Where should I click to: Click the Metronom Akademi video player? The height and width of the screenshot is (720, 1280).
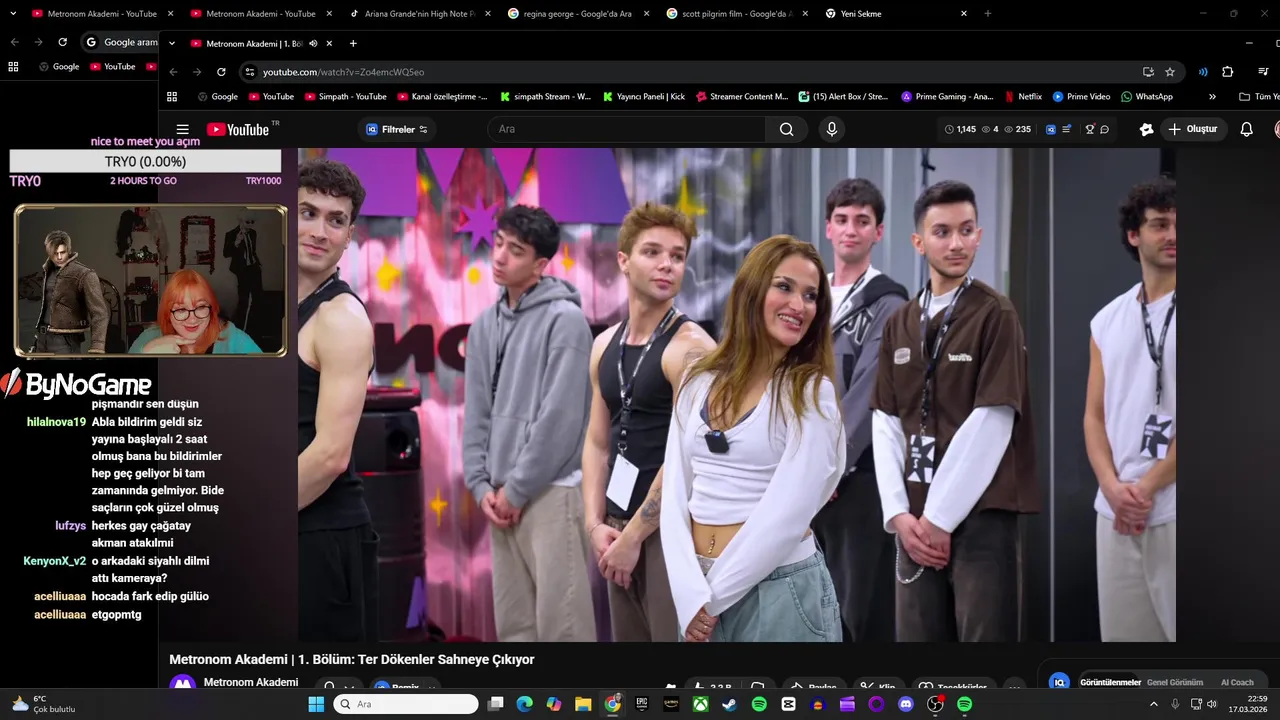coord(736,395)
